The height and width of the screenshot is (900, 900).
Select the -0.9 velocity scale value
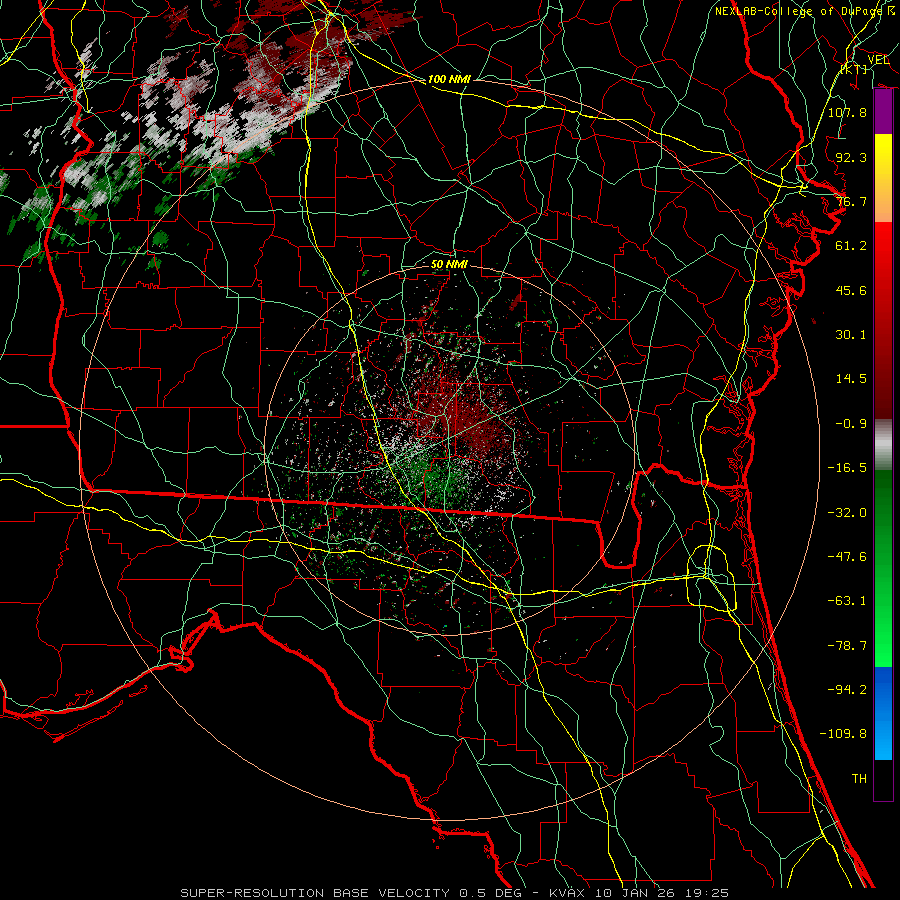click(x=851, y=424)
